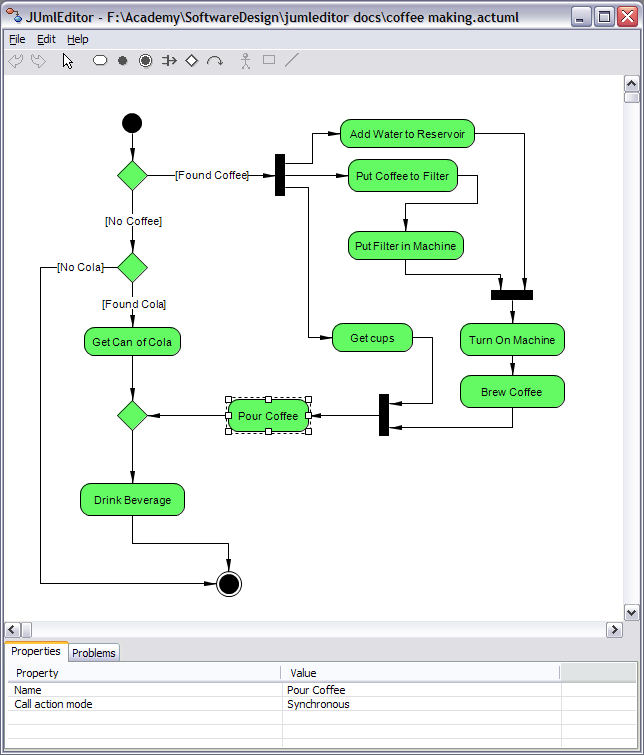
Task: Close the JUmlEditor window
Action: [x=627, y=17]
